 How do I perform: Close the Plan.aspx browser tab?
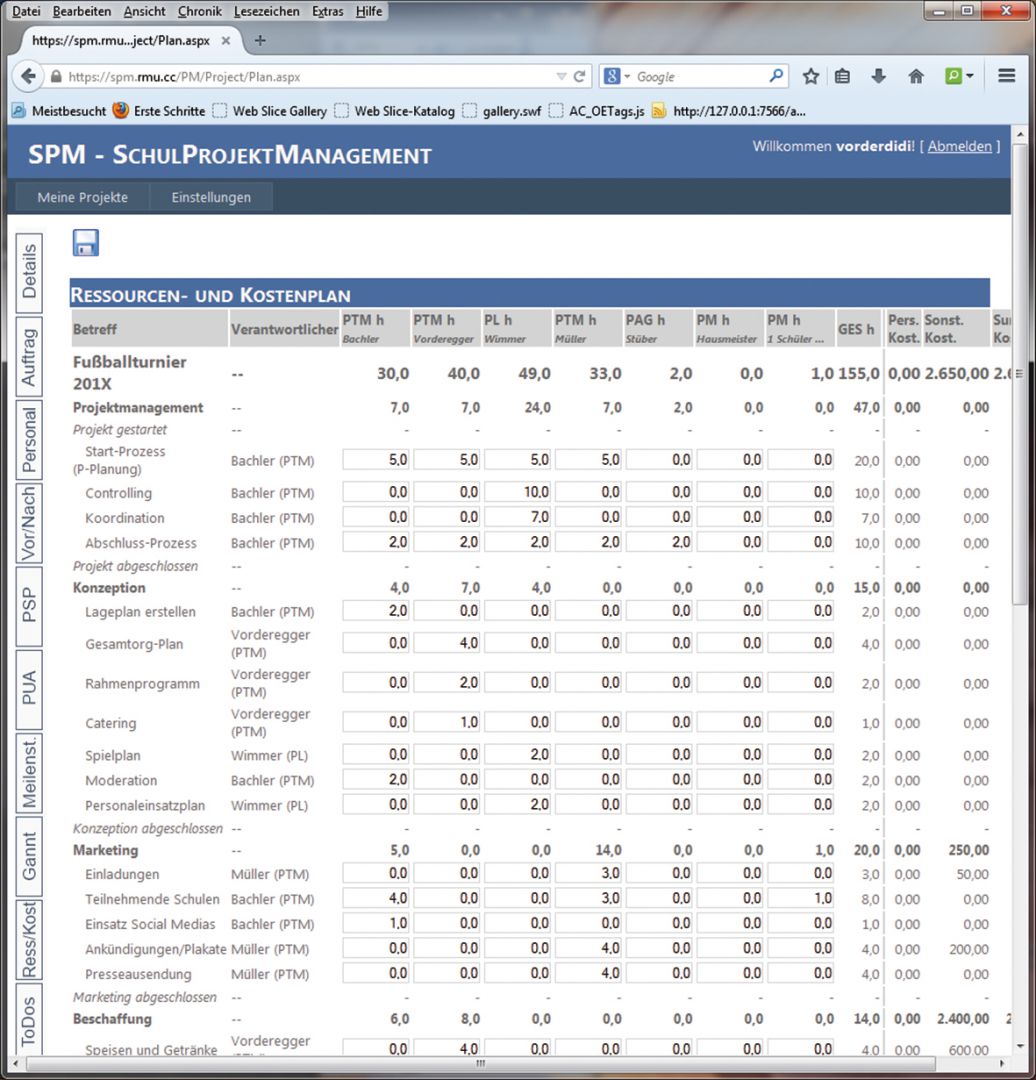tap(225, 41)
